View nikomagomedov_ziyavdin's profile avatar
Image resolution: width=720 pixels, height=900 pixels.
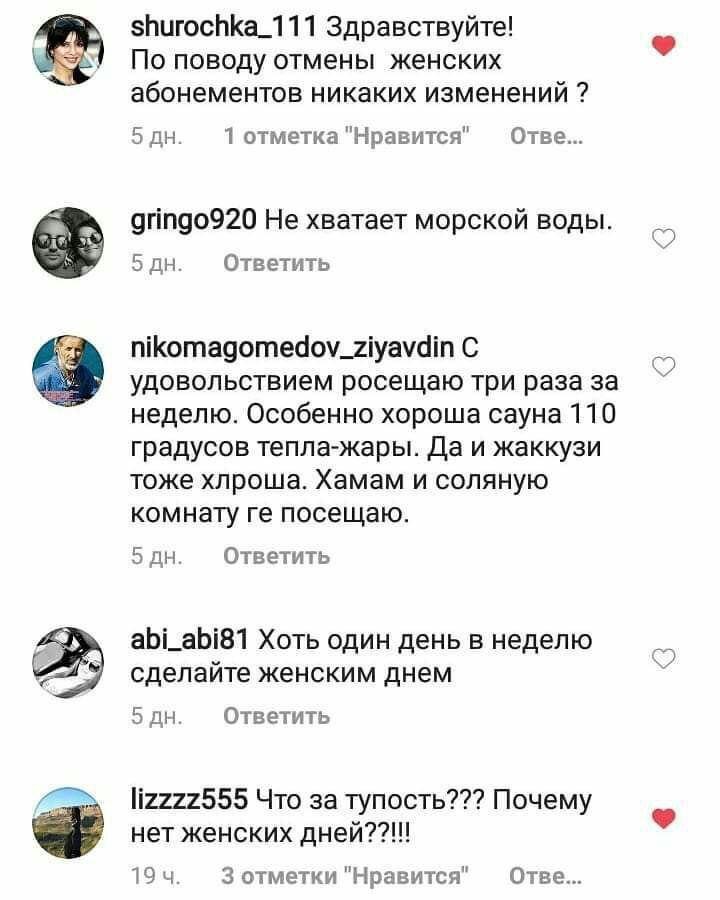(68, 371)
